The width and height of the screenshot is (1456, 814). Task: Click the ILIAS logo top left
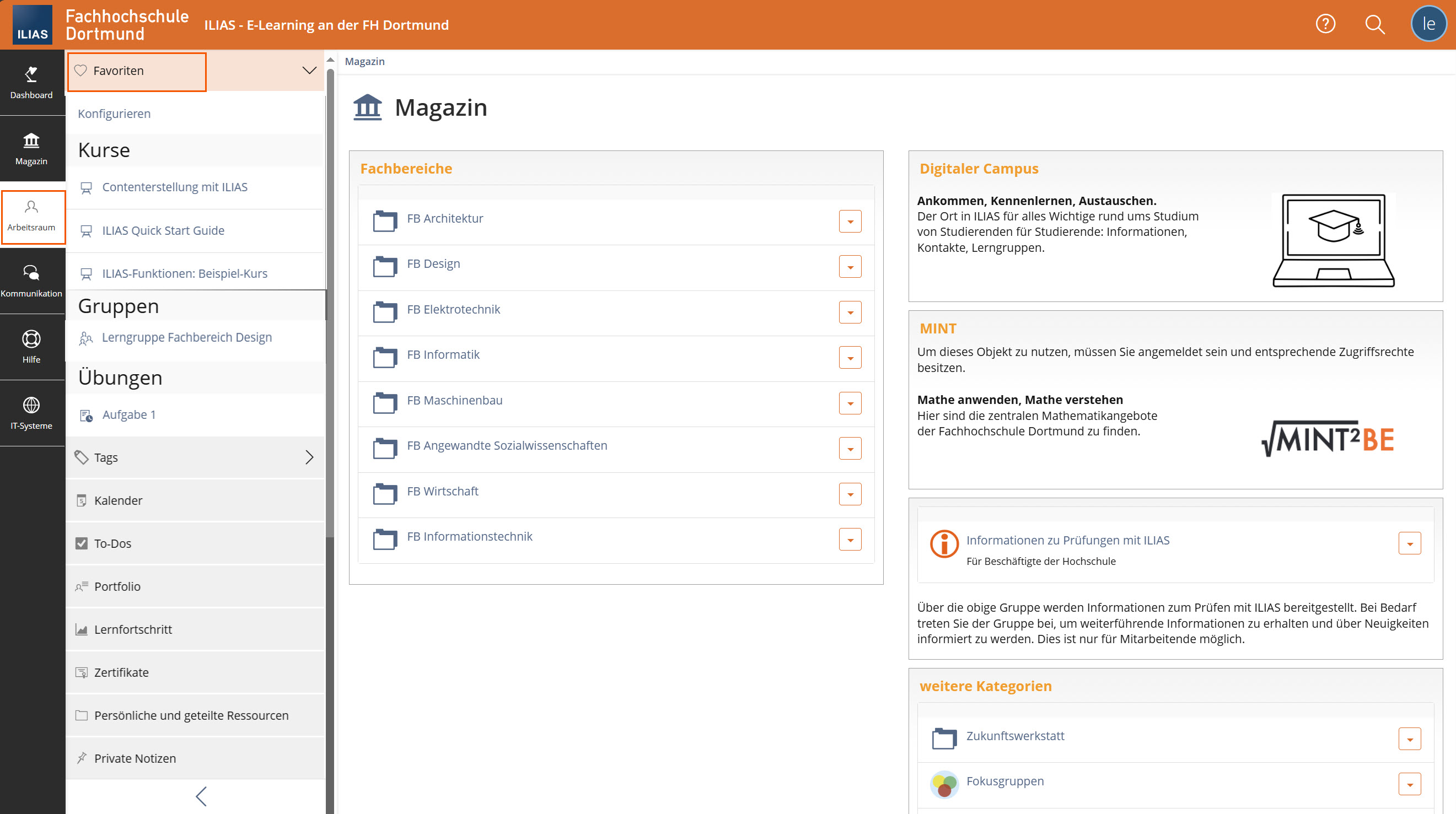tap(32, 24)
